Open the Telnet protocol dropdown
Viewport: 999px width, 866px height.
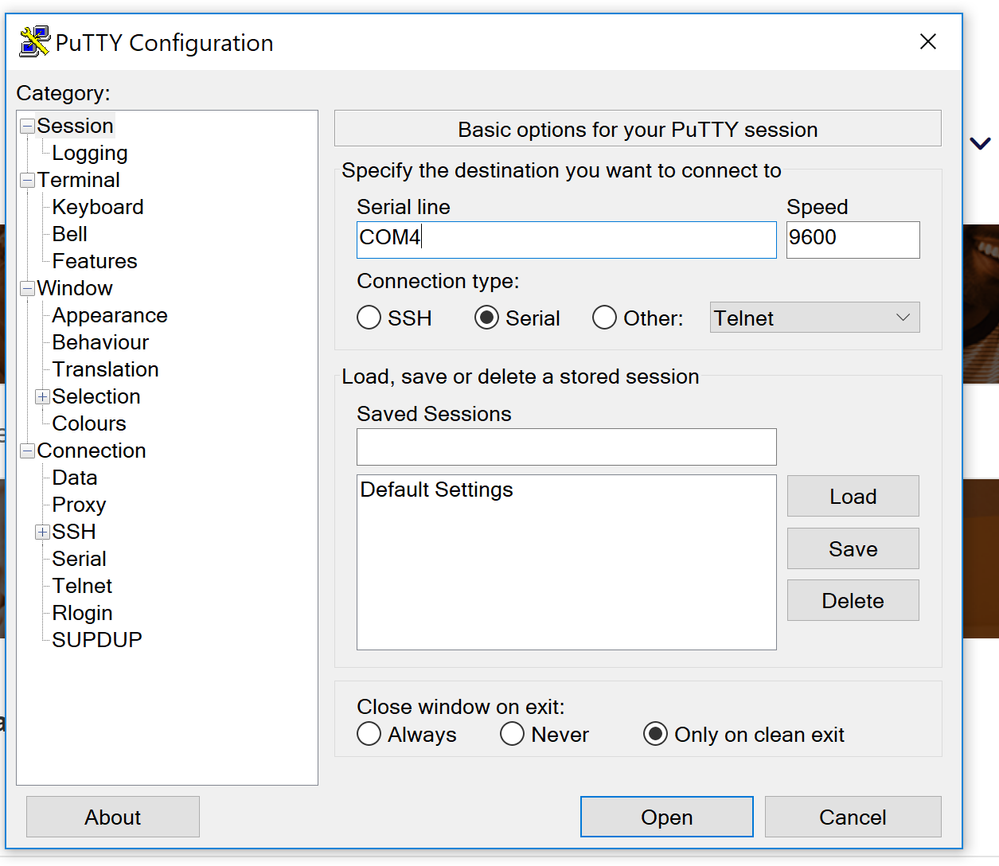pyautogui.click(x=814, y=318)
